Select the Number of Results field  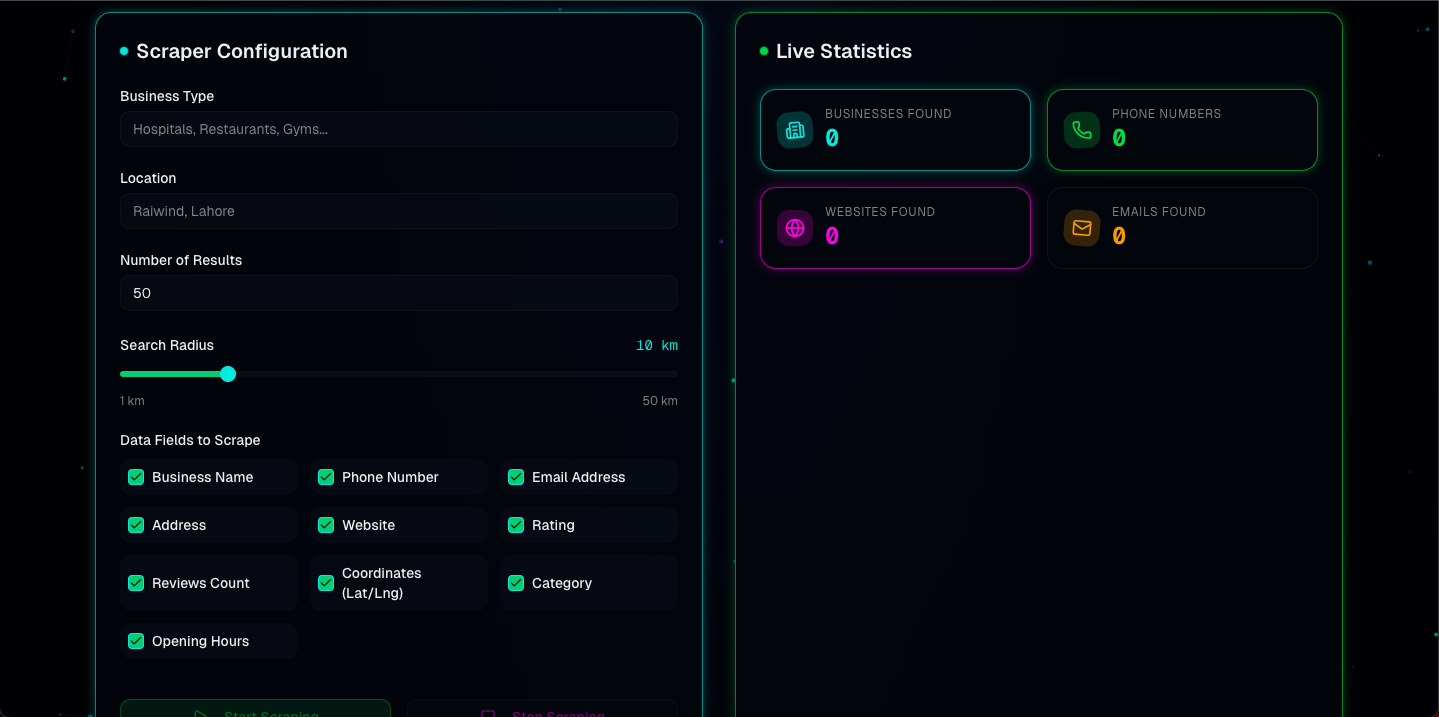398,293
